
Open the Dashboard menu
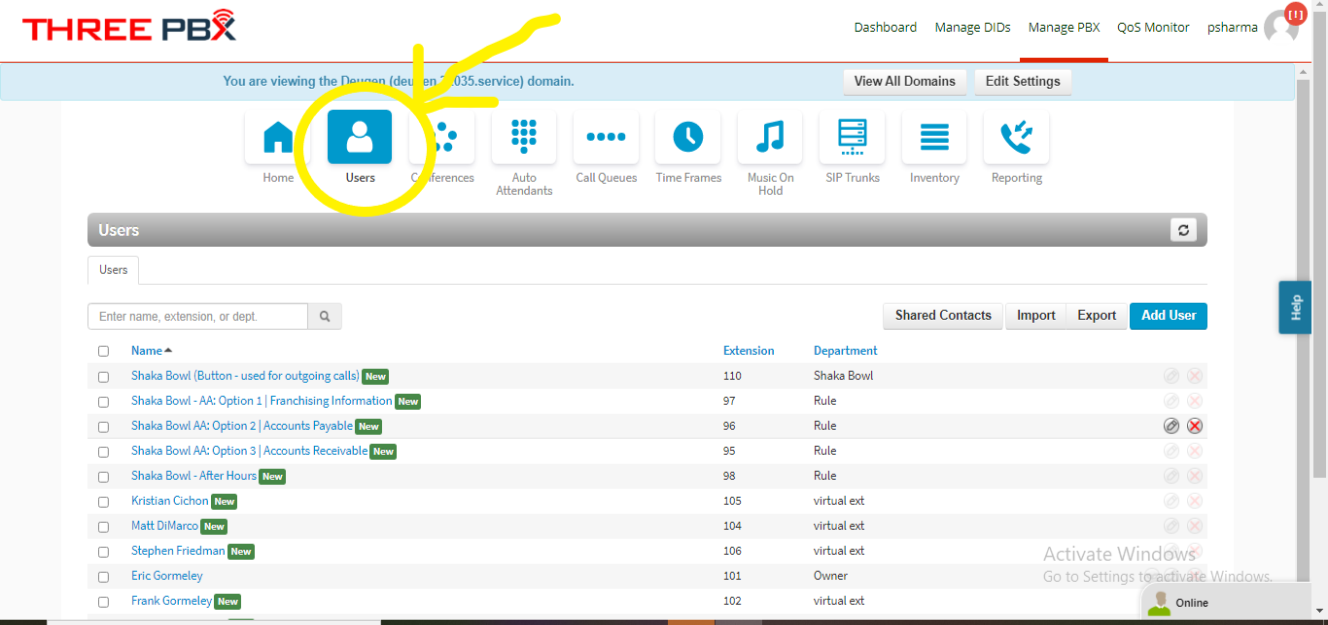(x=885, y=28)
